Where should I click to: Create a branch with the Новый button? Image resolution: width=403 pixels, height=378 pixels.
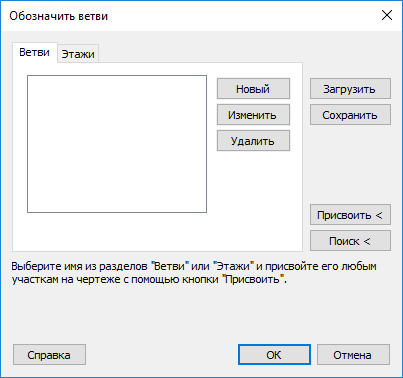tap(253, 89)
